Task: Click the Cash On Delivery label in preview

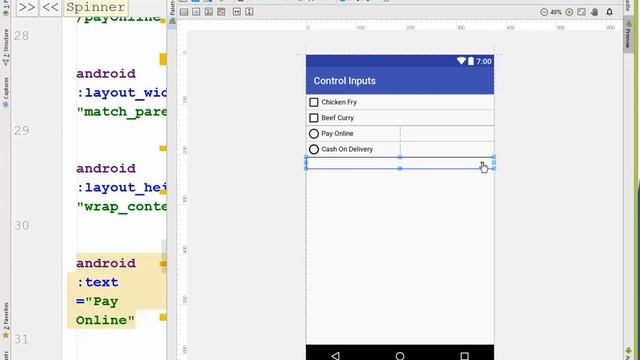Action: coord(347,149)
